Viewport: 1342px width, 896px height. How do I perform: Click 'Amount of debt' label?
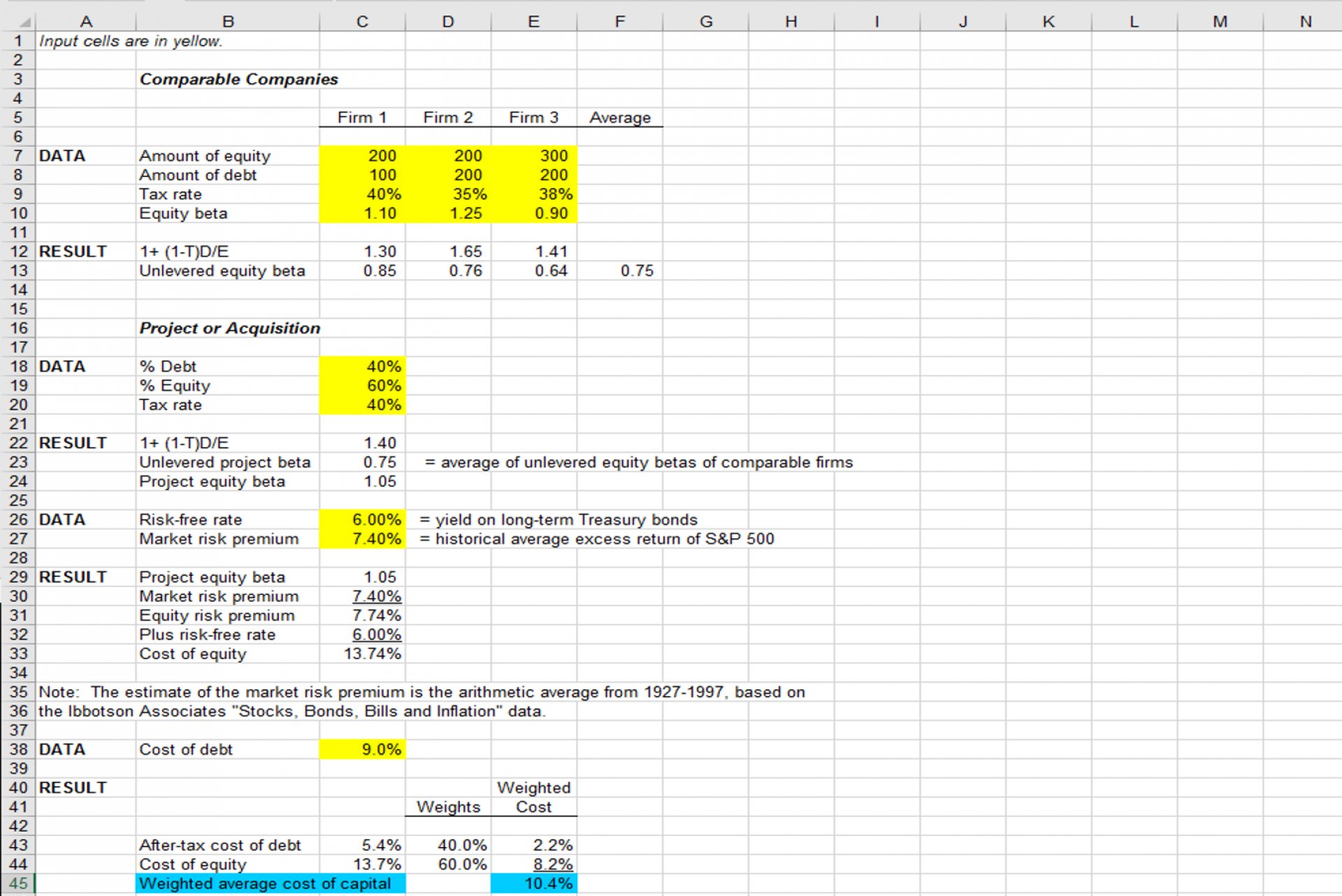coord(198,175)
